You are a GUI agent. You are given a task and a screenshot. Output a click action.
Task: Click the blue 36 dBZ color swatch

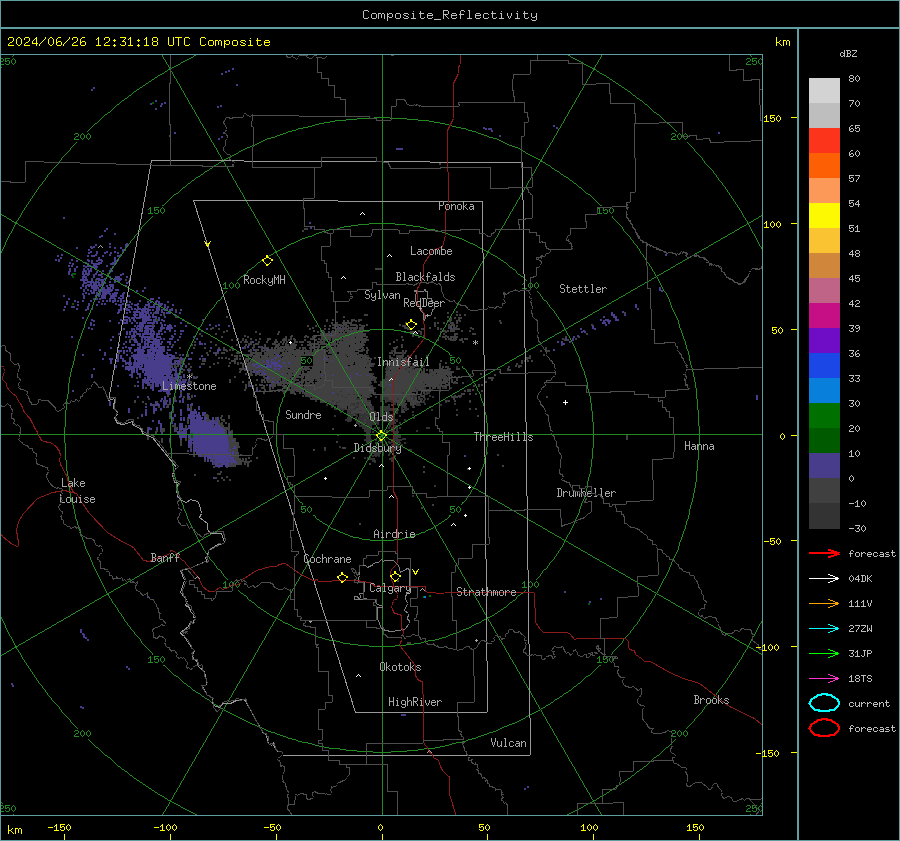[824, 365]
